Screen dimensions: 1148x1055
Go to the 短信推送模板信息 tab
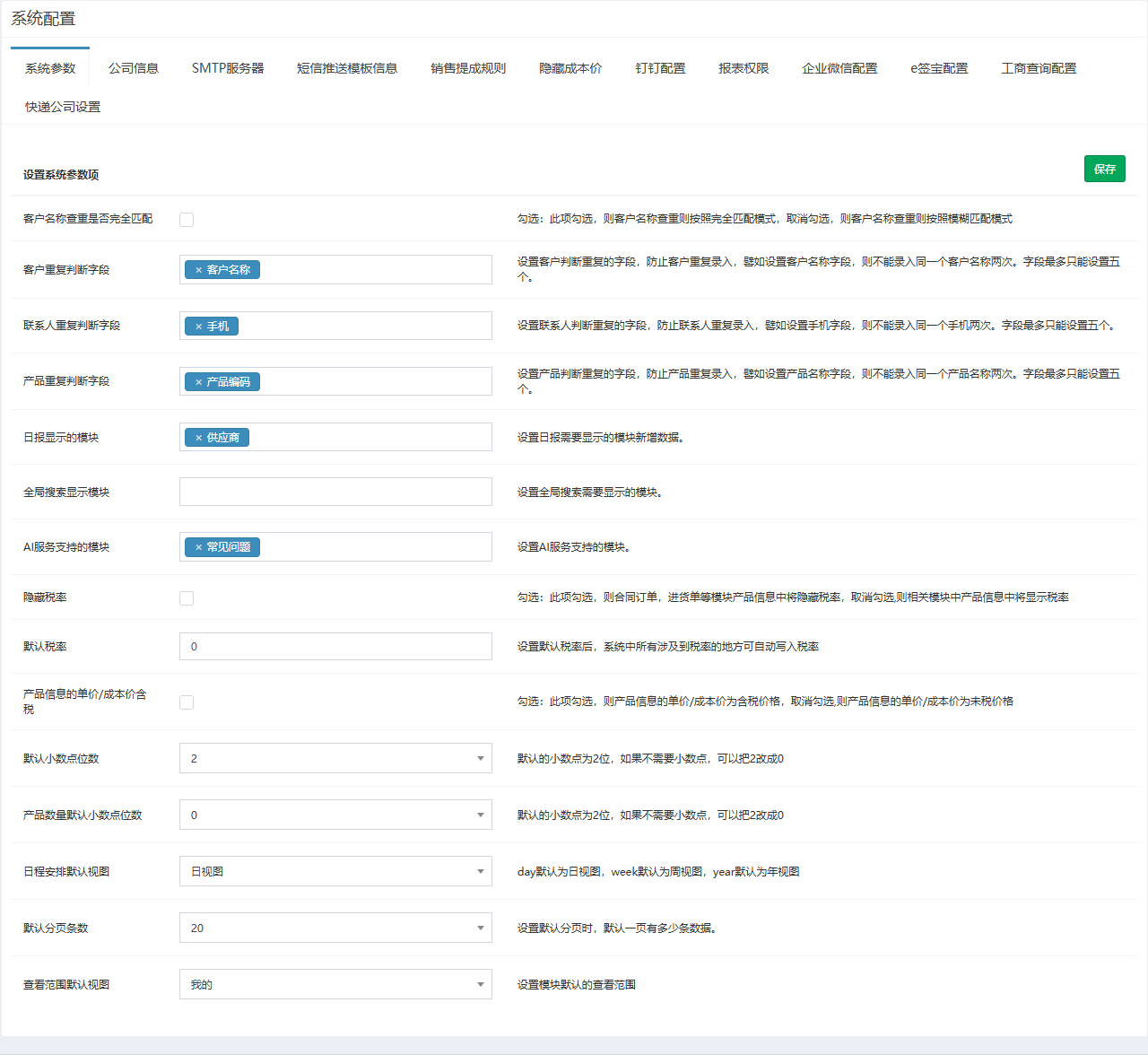347,68
